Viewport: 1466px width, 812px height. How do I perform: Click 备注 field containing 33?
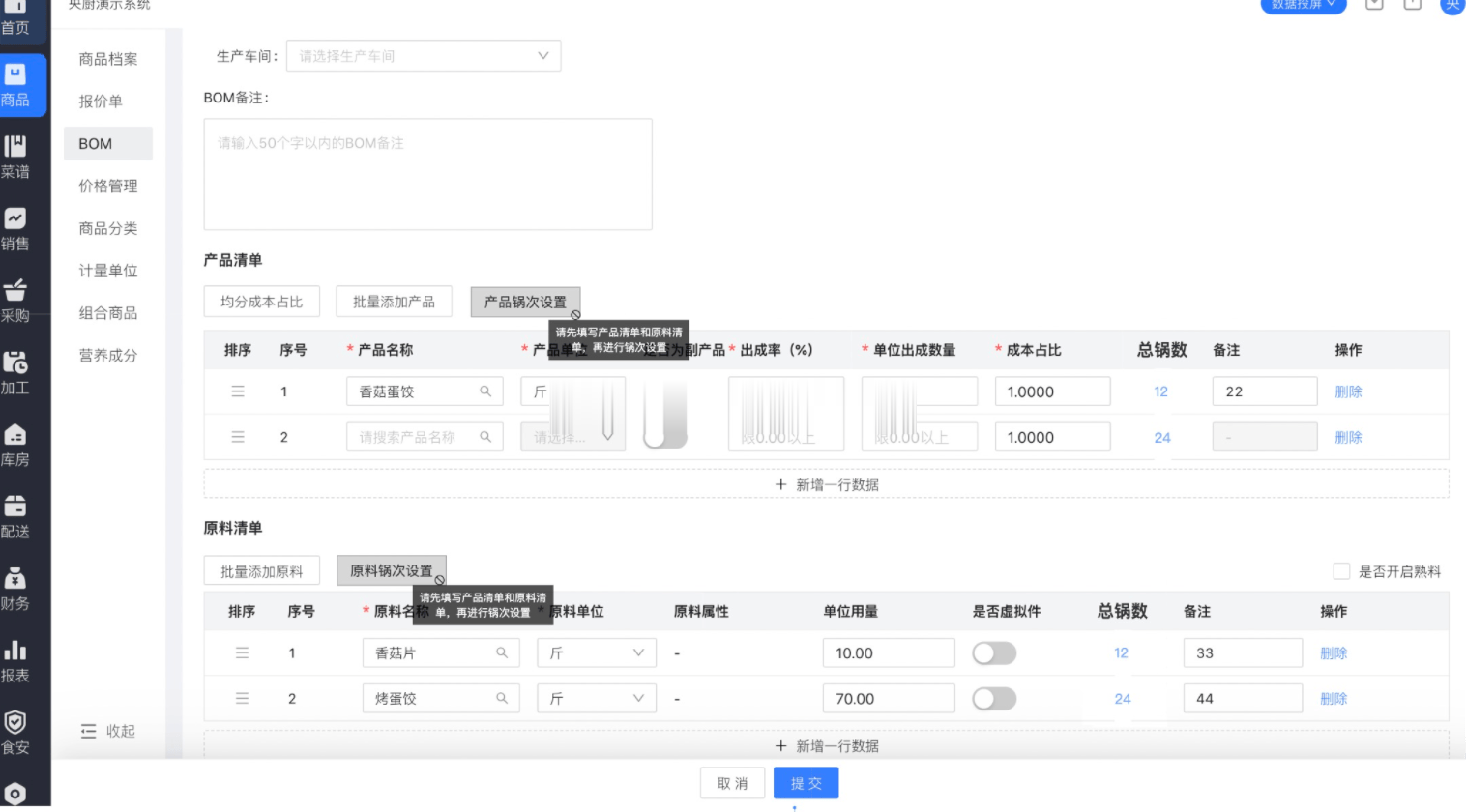1243,652
